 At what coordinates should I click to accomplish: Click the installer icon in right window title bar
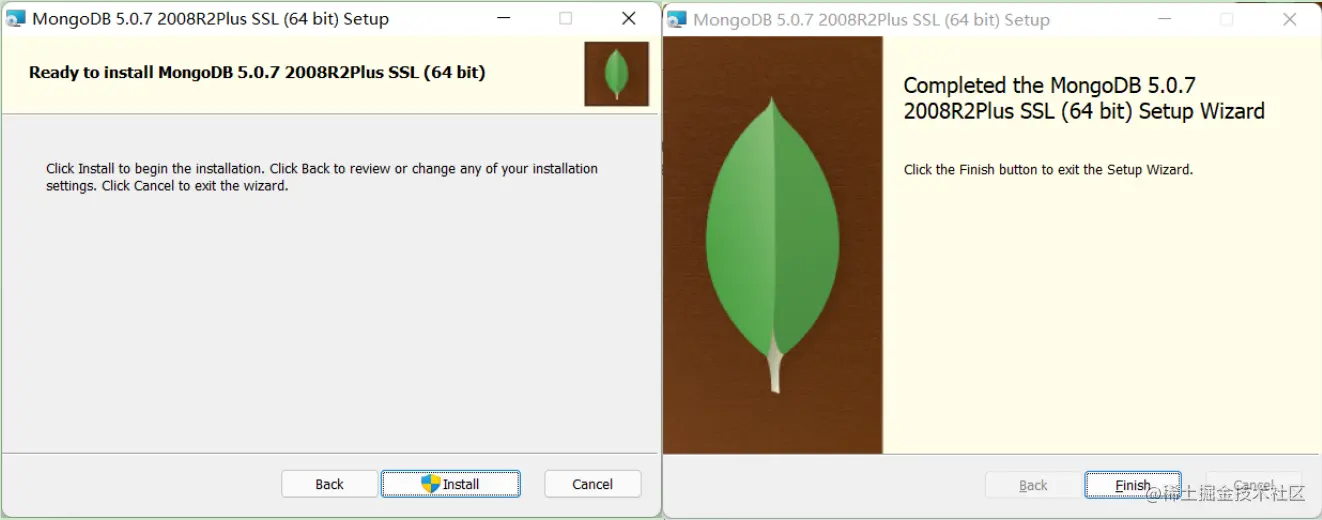pyautogui.click(x=677, y=19)
